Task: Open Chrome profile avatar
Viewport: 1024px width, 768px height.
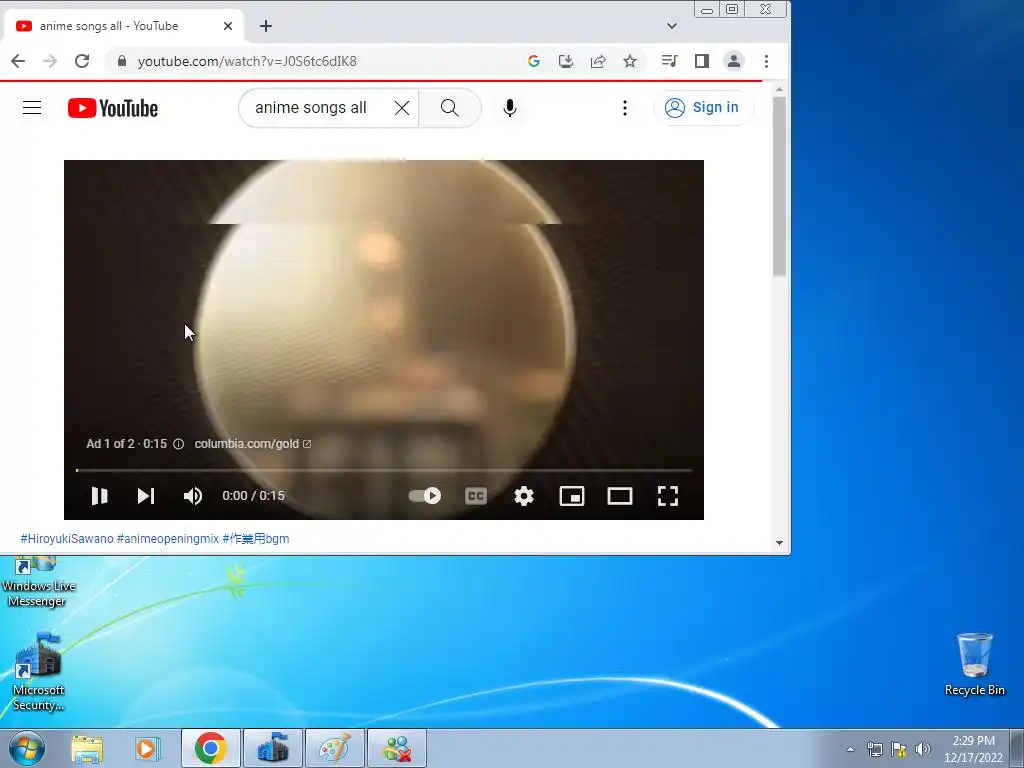Action: (x=734, y=61)
